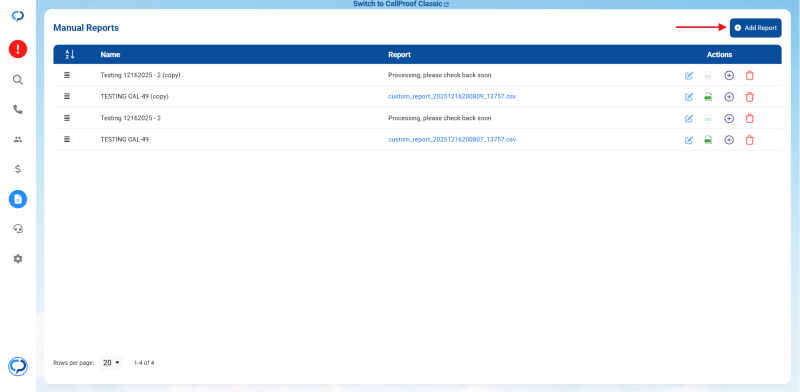Click the Report column header

[399, 55]
